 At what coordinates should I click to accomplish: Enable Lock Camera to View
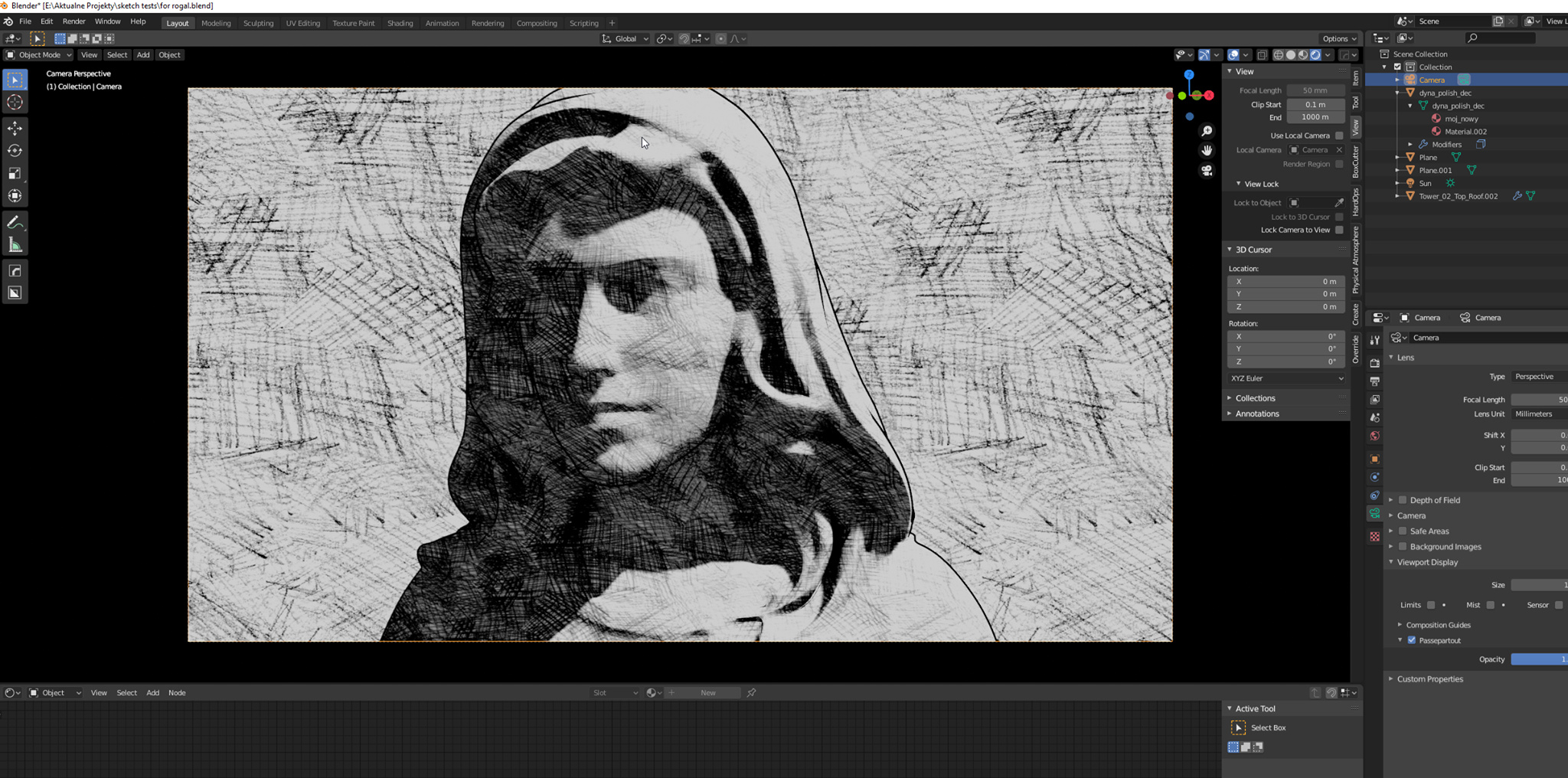coord(1339,230)
